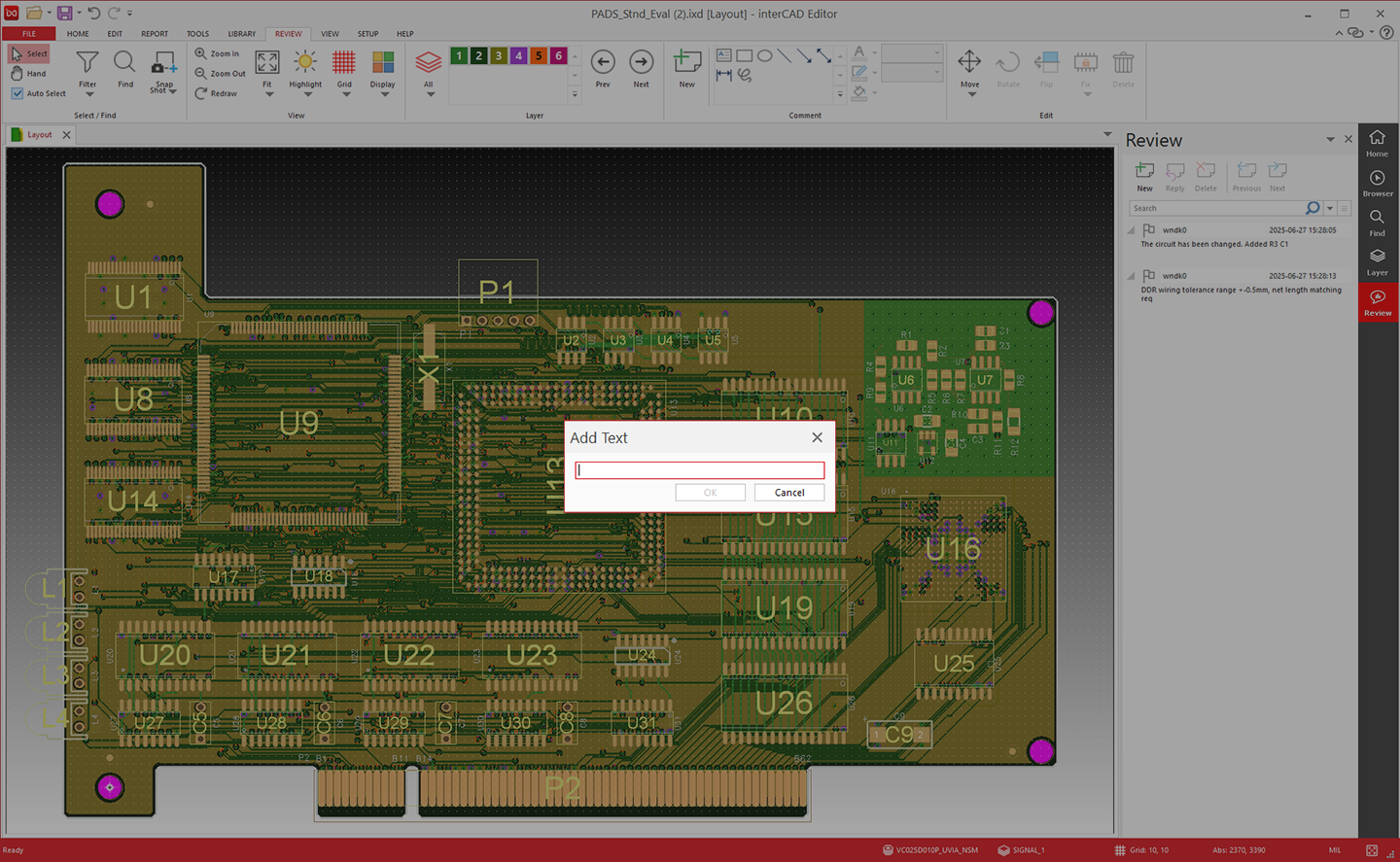Switch to the VIEW ribbon tab
The width and height of the screenshot is (1400, 862).
[331, 34]
